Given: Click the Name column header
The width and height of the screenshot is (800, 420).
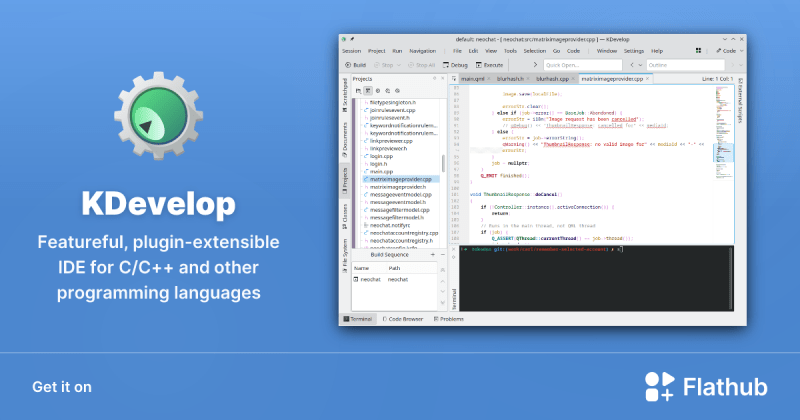Looking at the screenshot, I should click(369, 268).
